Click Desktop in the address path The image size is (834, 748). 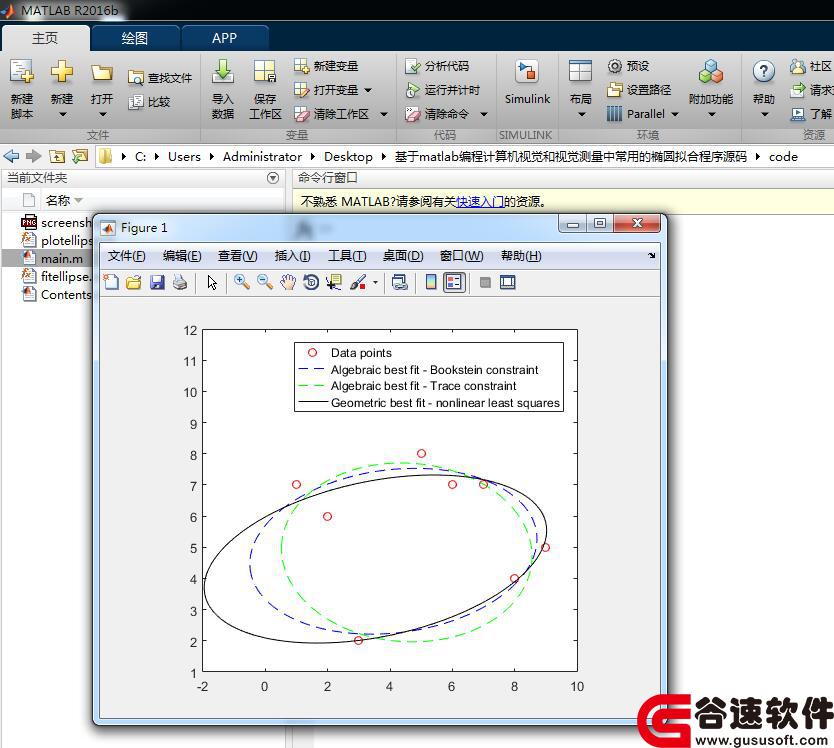[348, 156]
